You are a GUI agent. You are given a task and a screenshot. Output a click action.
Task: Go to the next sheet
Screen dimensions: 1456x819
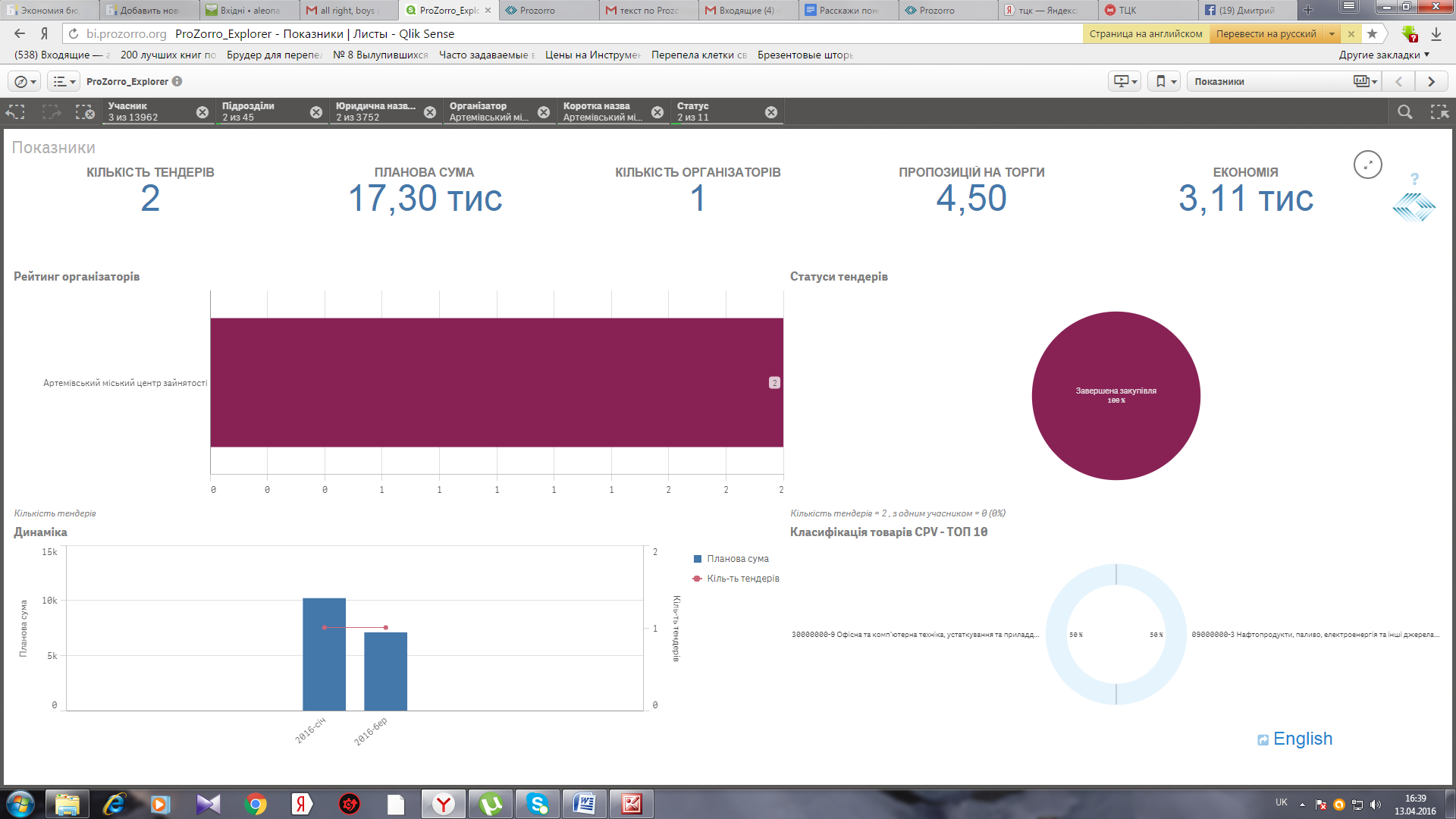pos(1431,82)
